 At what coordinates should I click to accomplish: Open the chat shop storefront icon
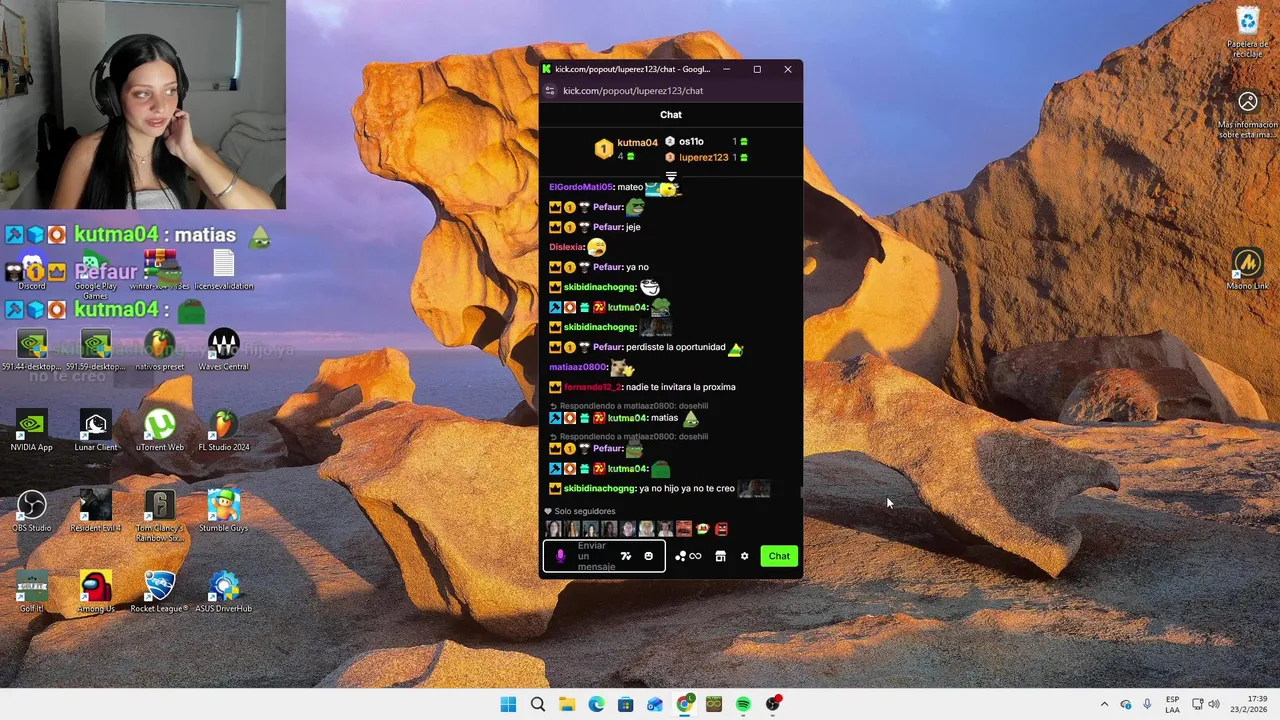(x=720, y=556)
